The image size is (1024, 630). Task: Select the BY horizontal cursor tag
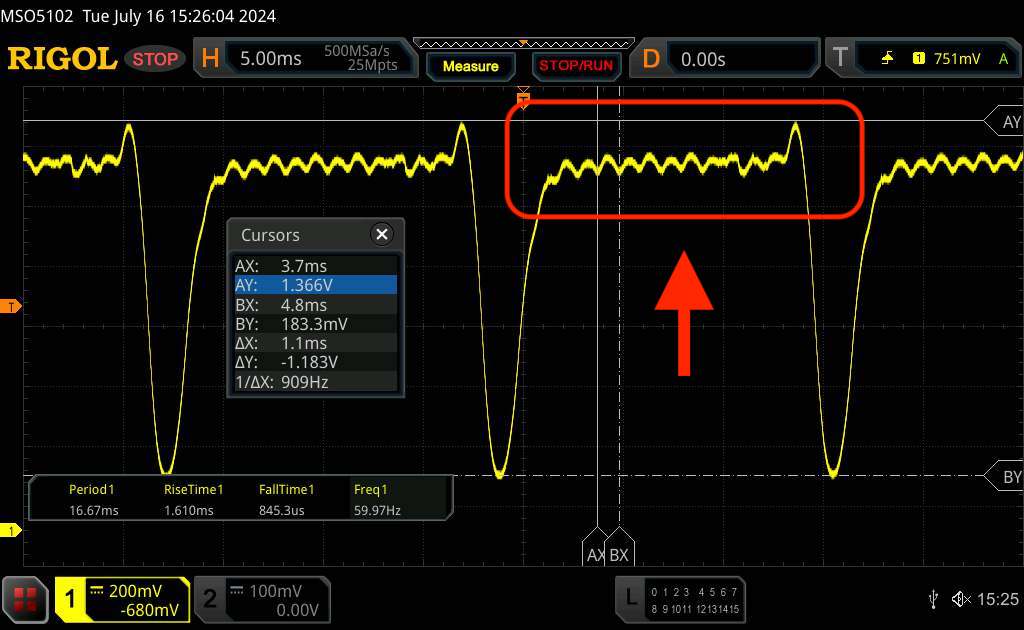click(x=1004, y=477)
